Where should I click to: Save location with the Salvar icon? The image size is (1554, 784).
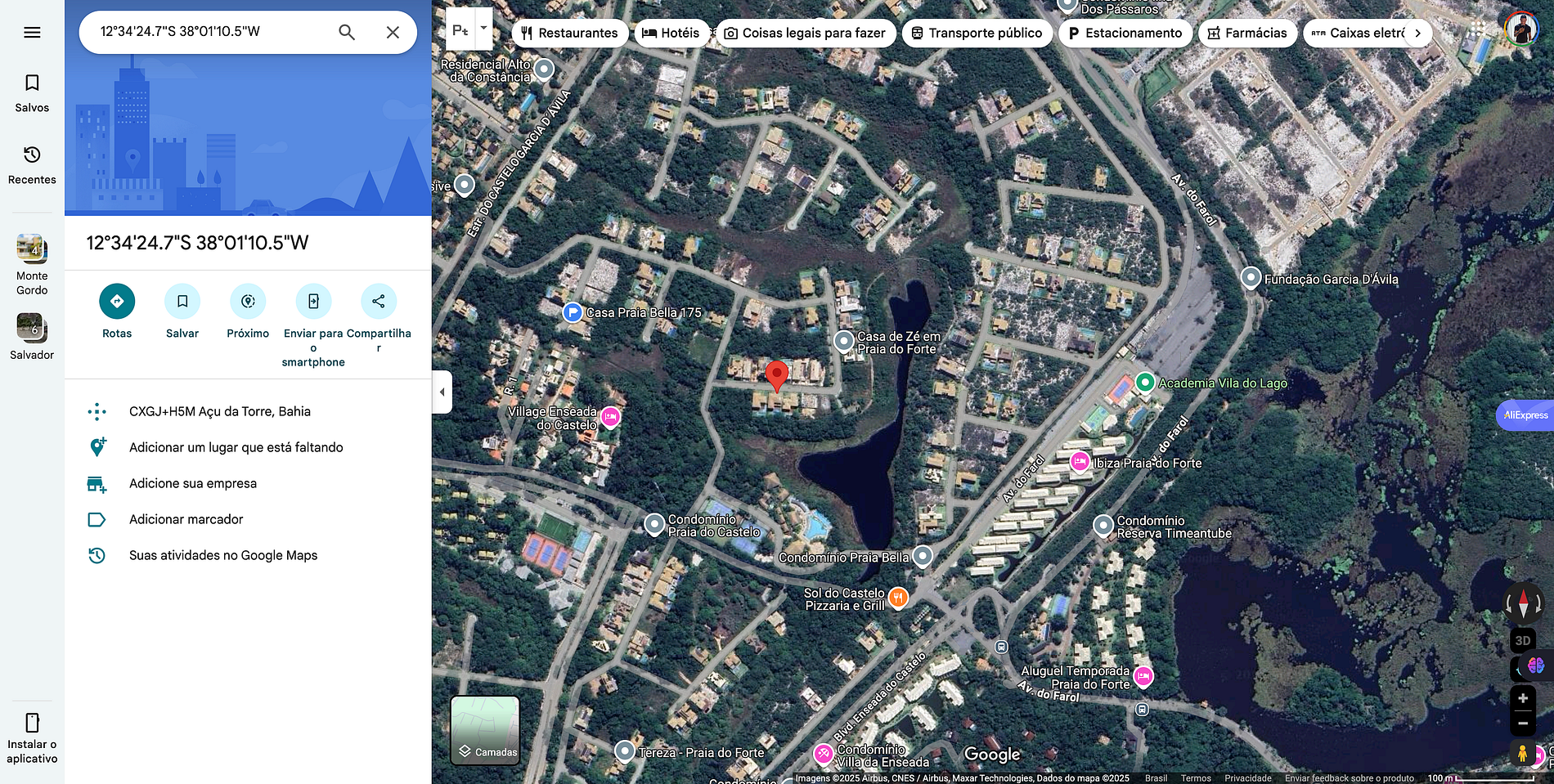coord(182,302)
